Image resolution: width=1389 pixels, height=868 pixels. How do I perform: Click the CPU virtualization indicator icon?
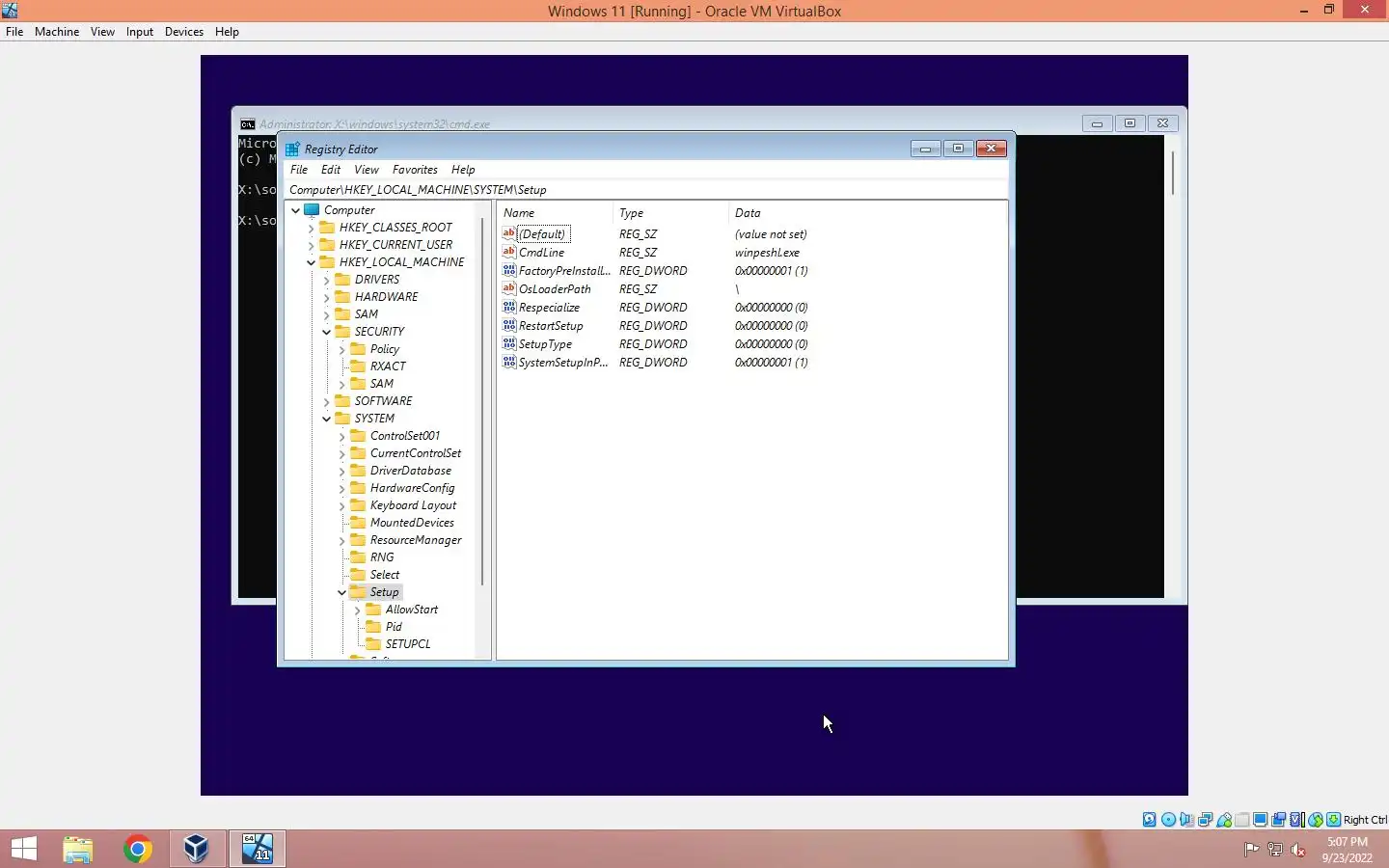click(1296, 820)
